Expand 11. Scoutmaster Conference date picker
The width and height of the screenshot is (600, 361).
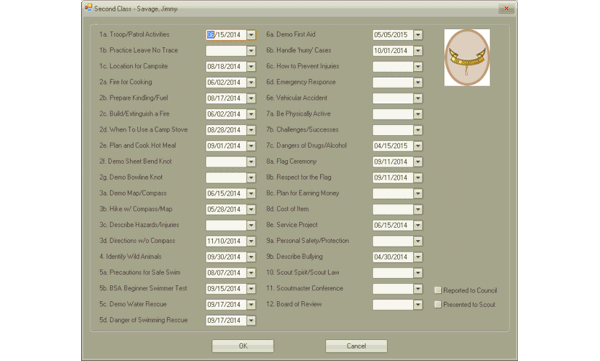(x=418, y=289)
